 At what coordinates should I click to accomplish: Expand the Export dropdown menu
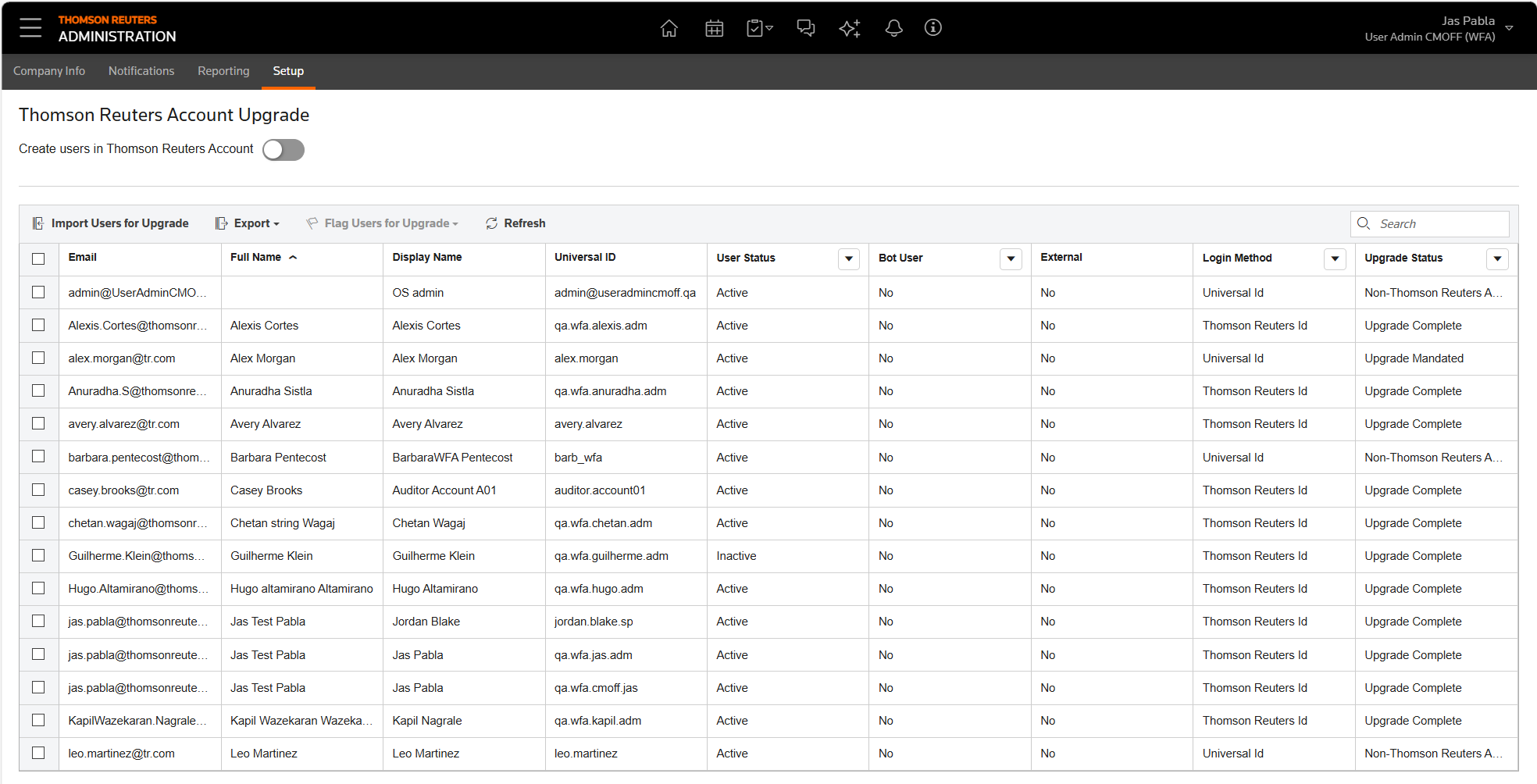[x=248, y=223]
